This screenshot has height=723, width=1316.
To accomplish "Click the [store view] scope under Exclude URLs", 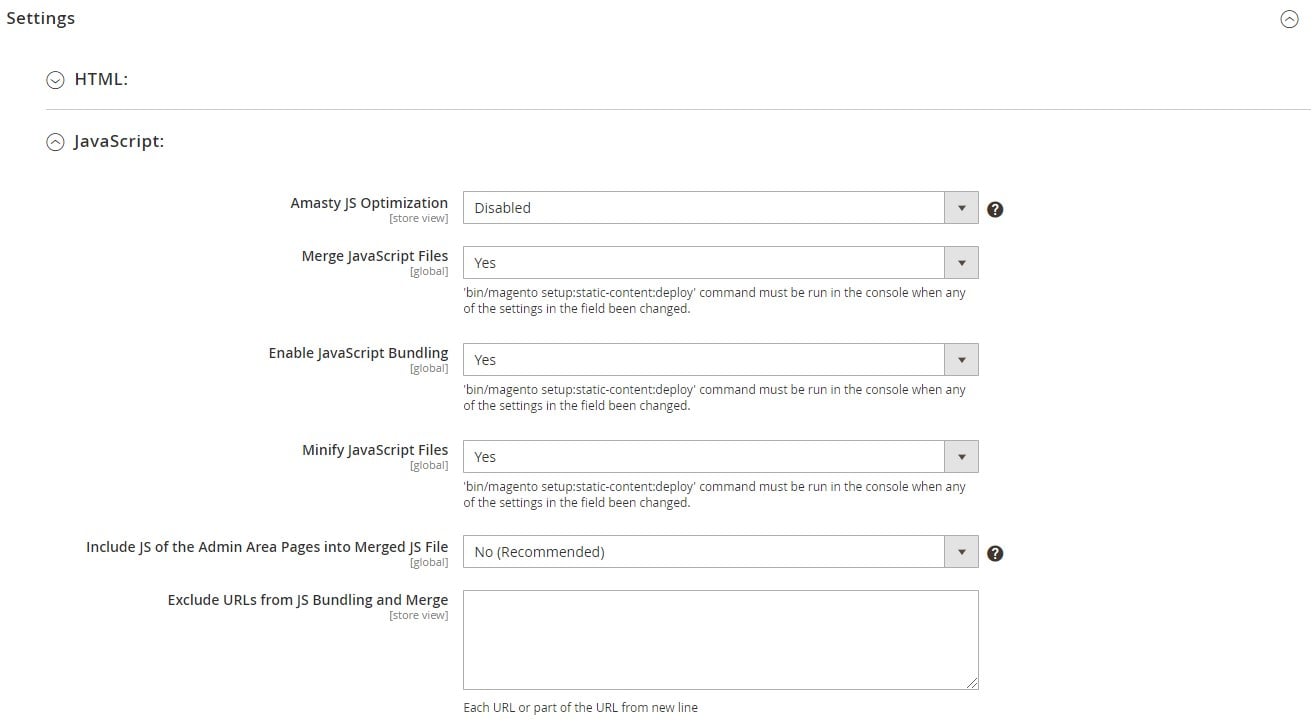I will point(419,616).
